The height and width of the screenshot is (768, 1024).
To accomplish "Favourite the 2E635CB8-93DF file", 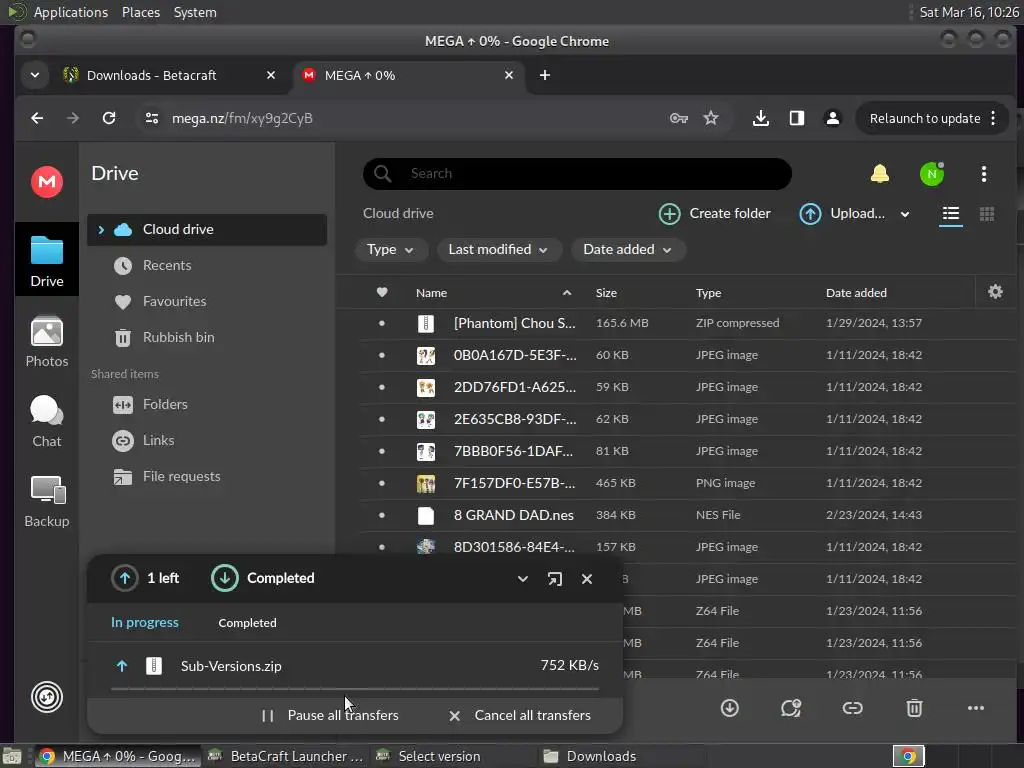I will tap(382, 419).
